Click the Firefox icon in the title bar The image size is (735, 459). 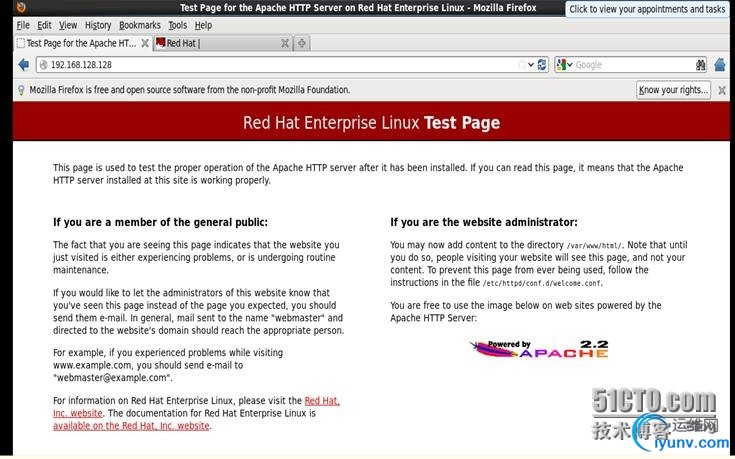(x=22, y=7)
